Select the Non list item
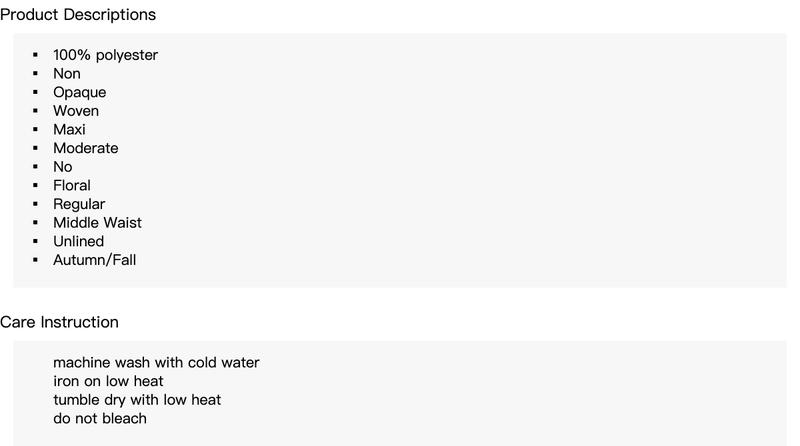The width and height of the screenshot is (800, 446). click(x=67, y=73)
